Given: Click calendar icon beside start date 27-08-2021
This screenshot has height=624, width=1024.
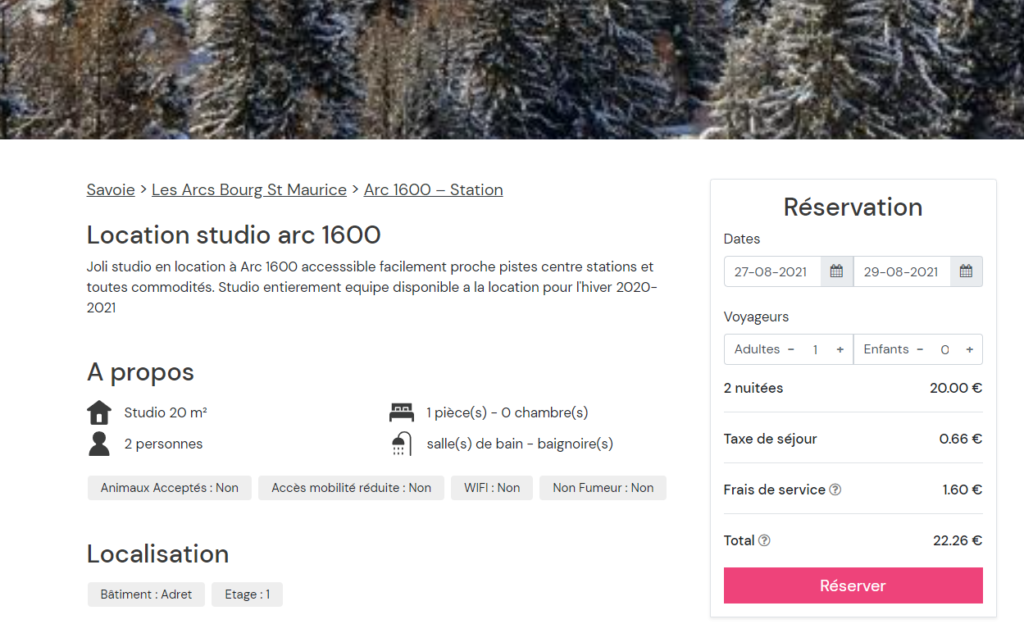Looking at the screenshot, I should click(x=836, y=272).
